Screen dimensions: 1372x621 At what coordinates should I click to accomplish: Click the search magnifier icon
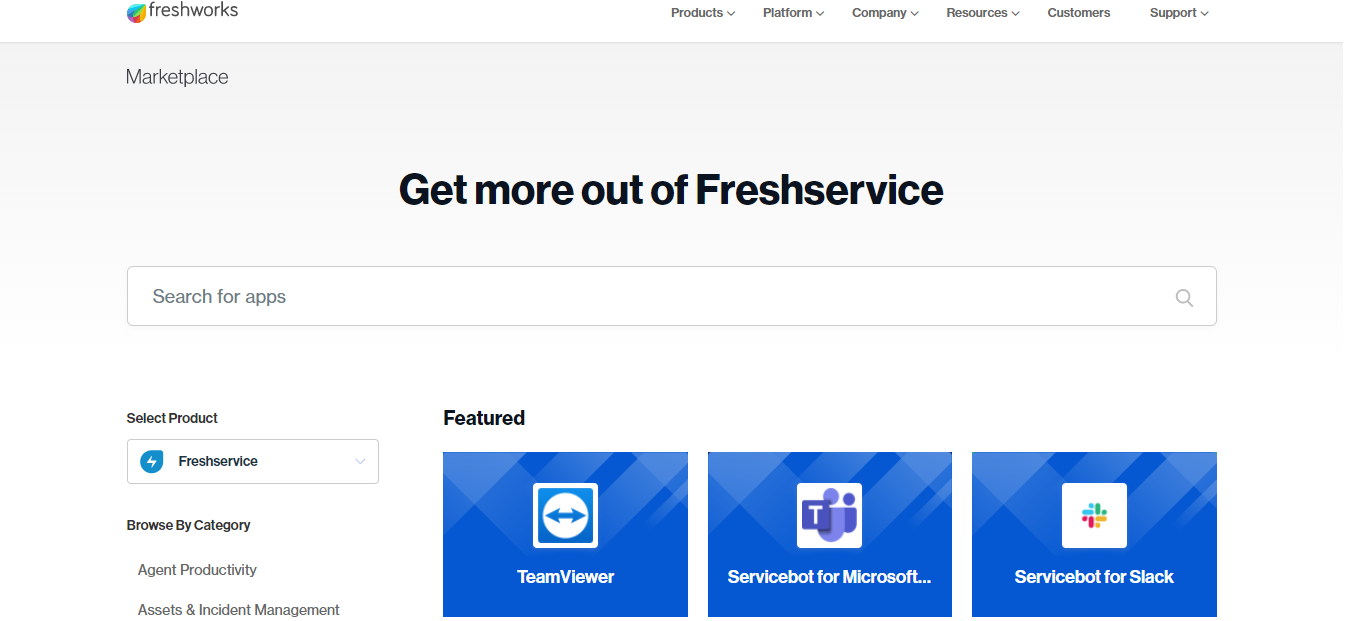click(1184, 297)
